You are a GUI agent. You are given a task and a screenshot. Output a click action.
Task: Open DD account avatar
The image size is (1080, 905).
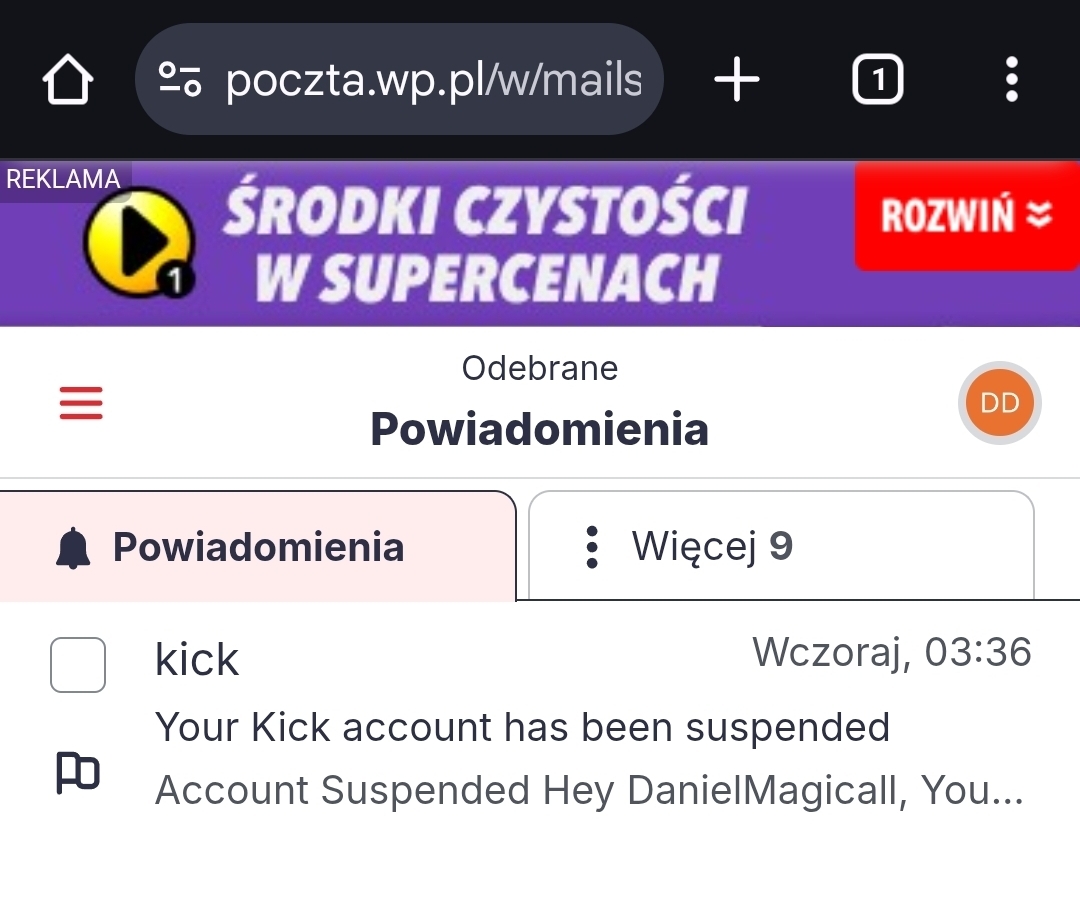999,403
